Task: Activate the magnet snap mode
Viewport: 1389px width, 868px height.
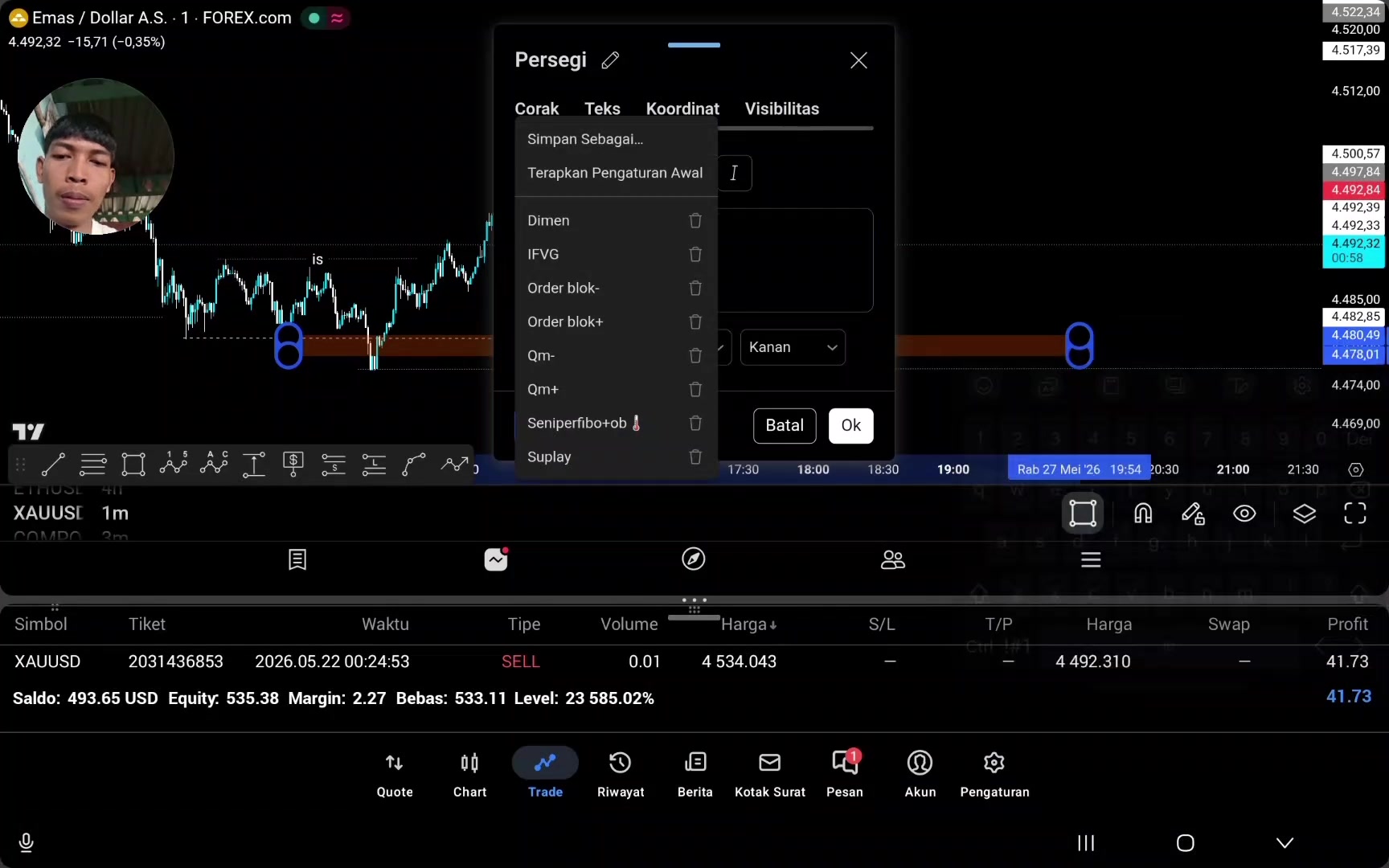Action: tap(1143, 514)
